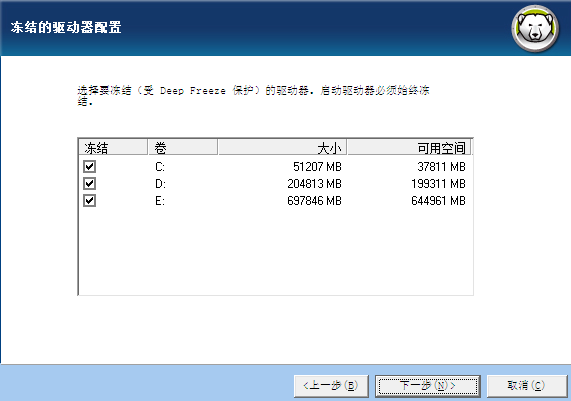Click empty area of the drive list
571x401 pixels.
[276, 251]
